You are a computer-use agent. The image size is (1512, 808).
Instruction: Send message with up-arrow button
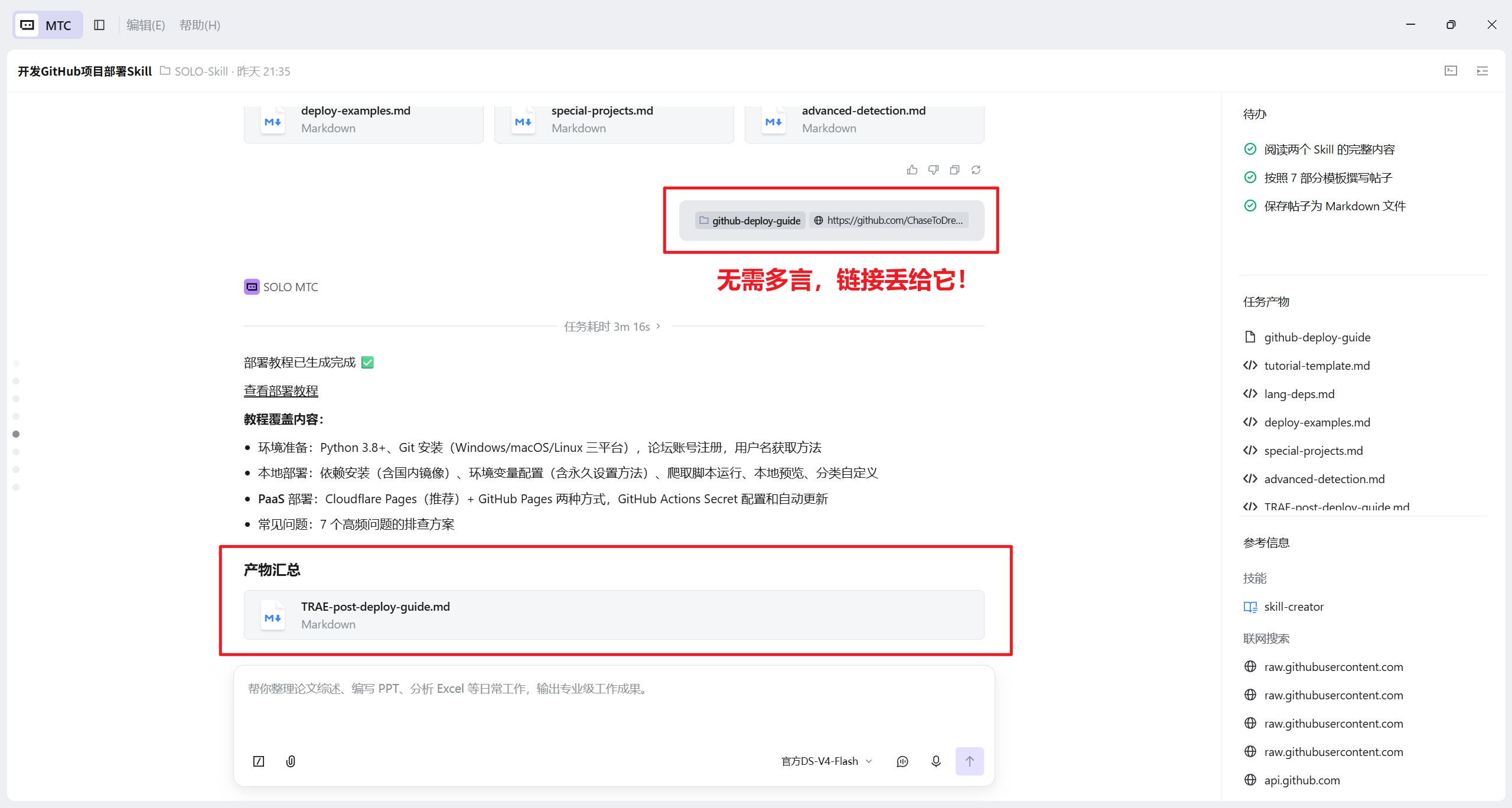(970, 761)
